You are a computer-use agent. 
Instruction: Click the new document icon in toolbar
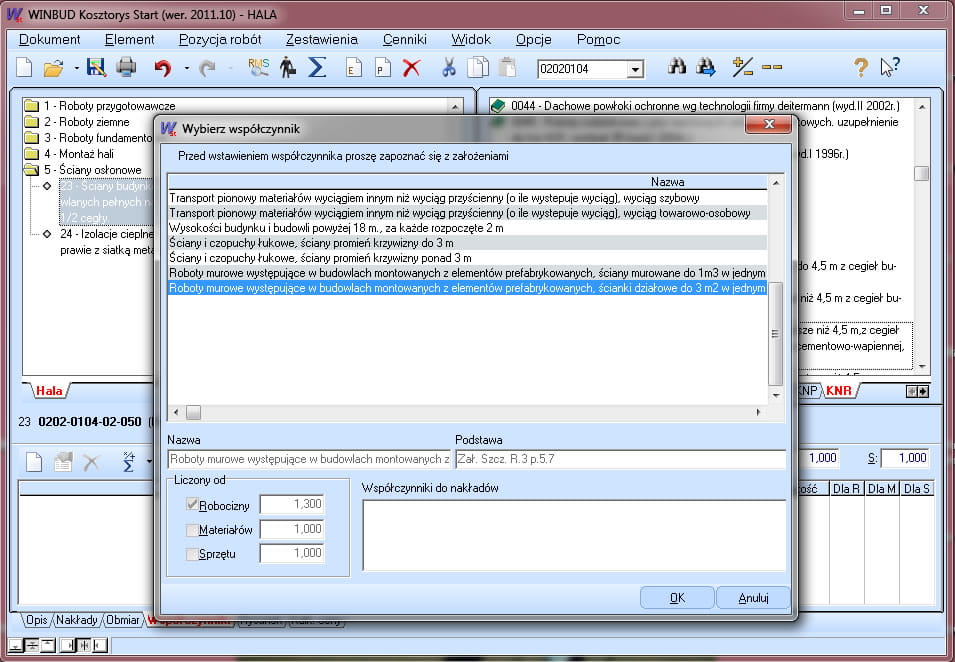[x=24, y=68]
